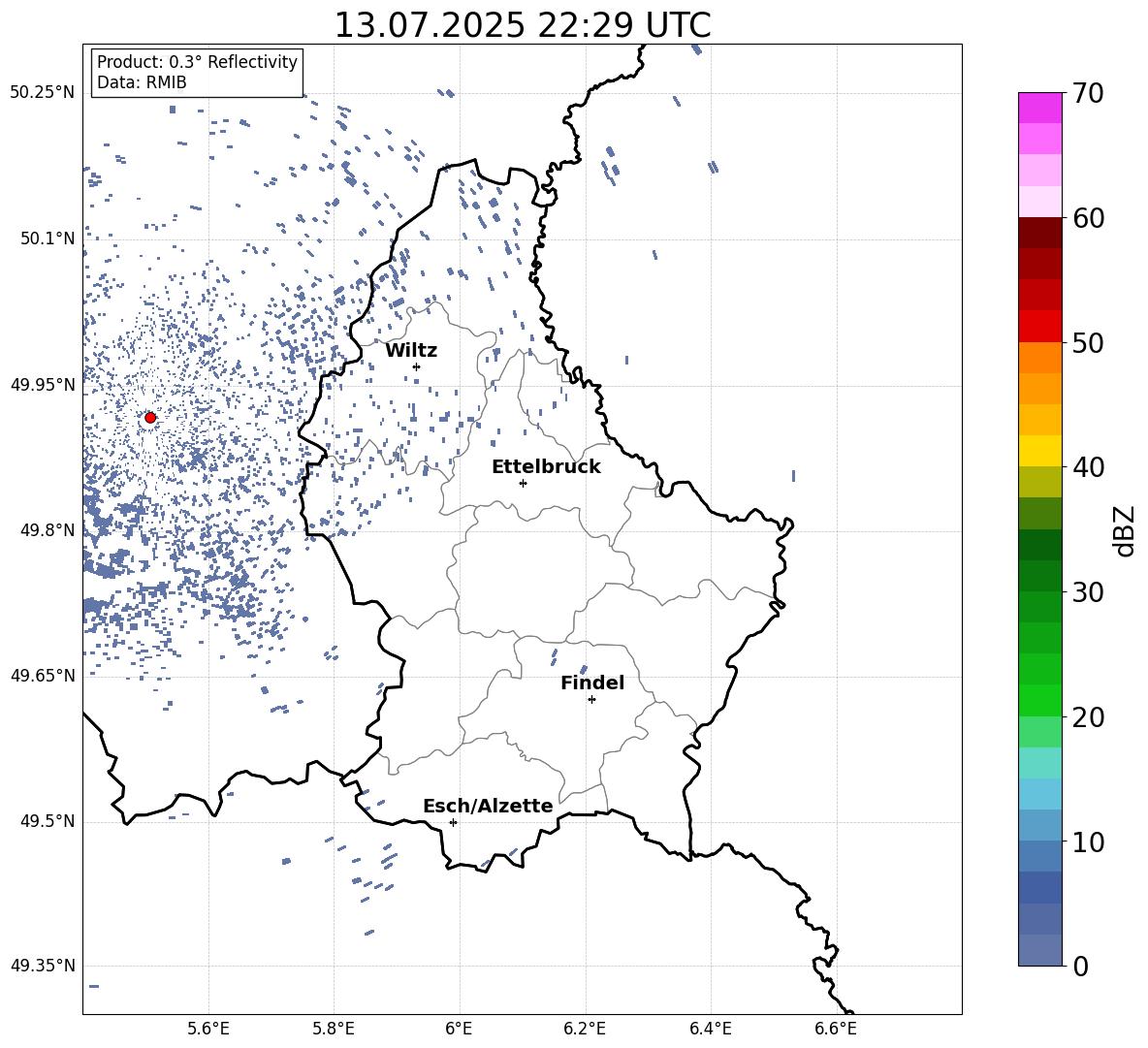Image resolution: width=1148 pixels, height=1048 pixels.
Task: Click the 49.5°N latitude label
Action: [47, 822]
